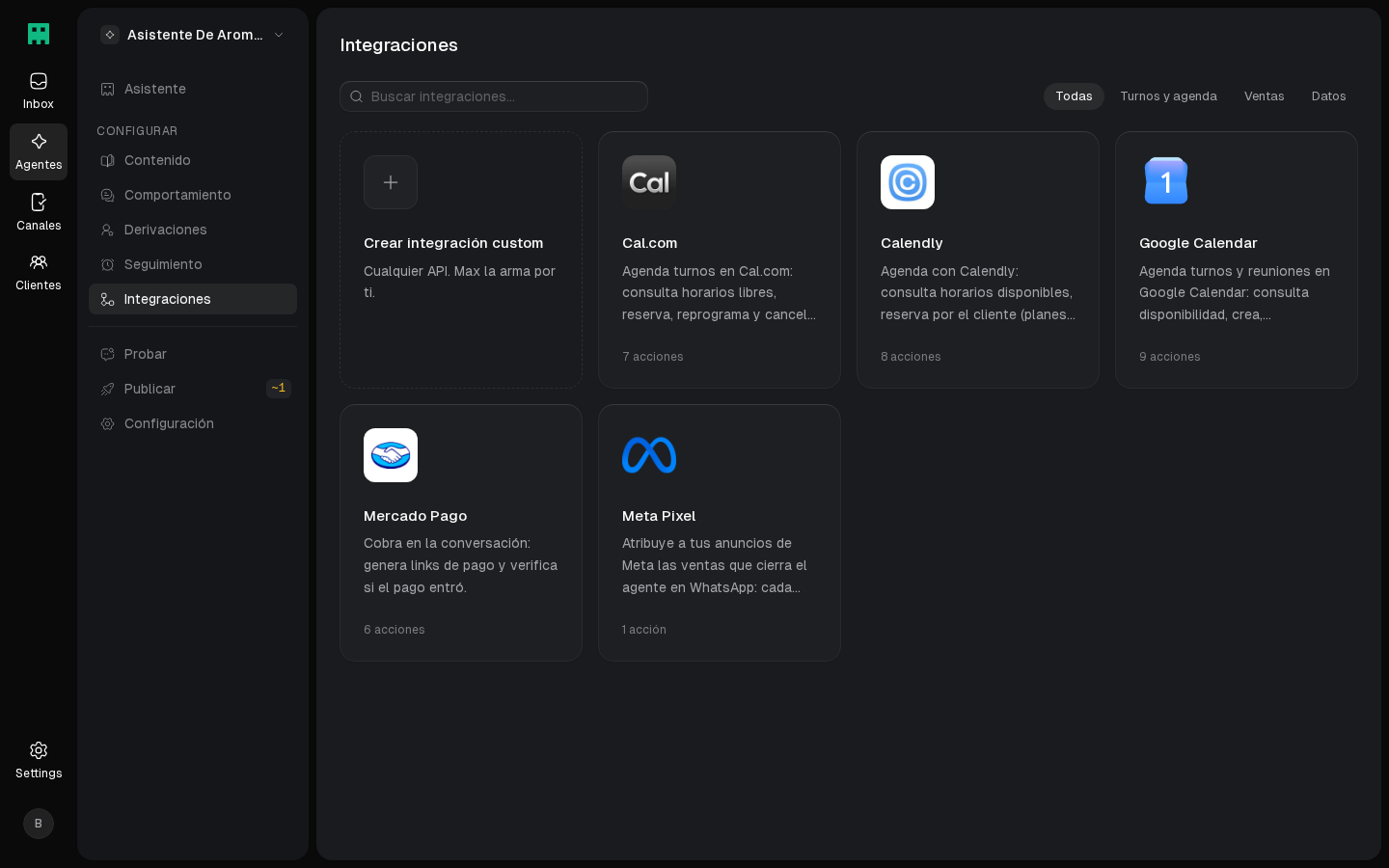The image size is (1389, 868).
Task: Click the CONFIGURAR section label
Action: point(137,131)
